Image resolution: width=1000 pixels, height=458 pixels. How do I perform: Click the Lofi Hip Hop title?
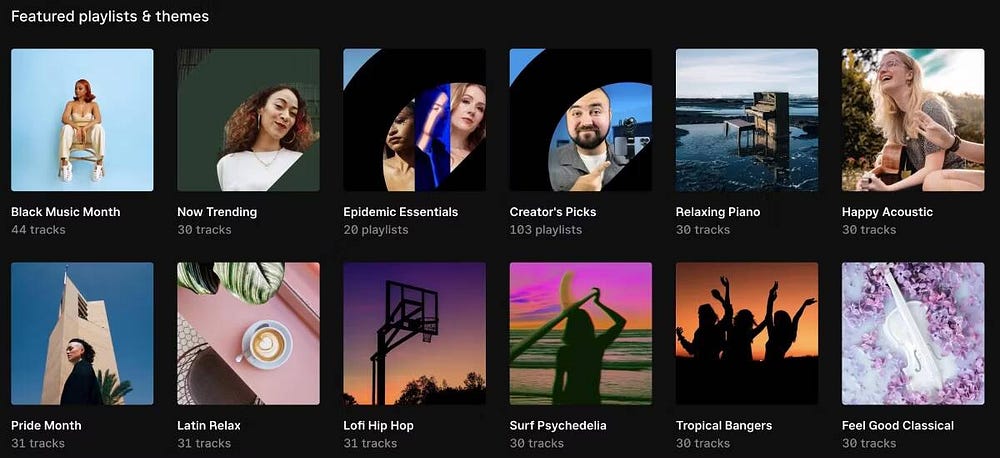378,425
